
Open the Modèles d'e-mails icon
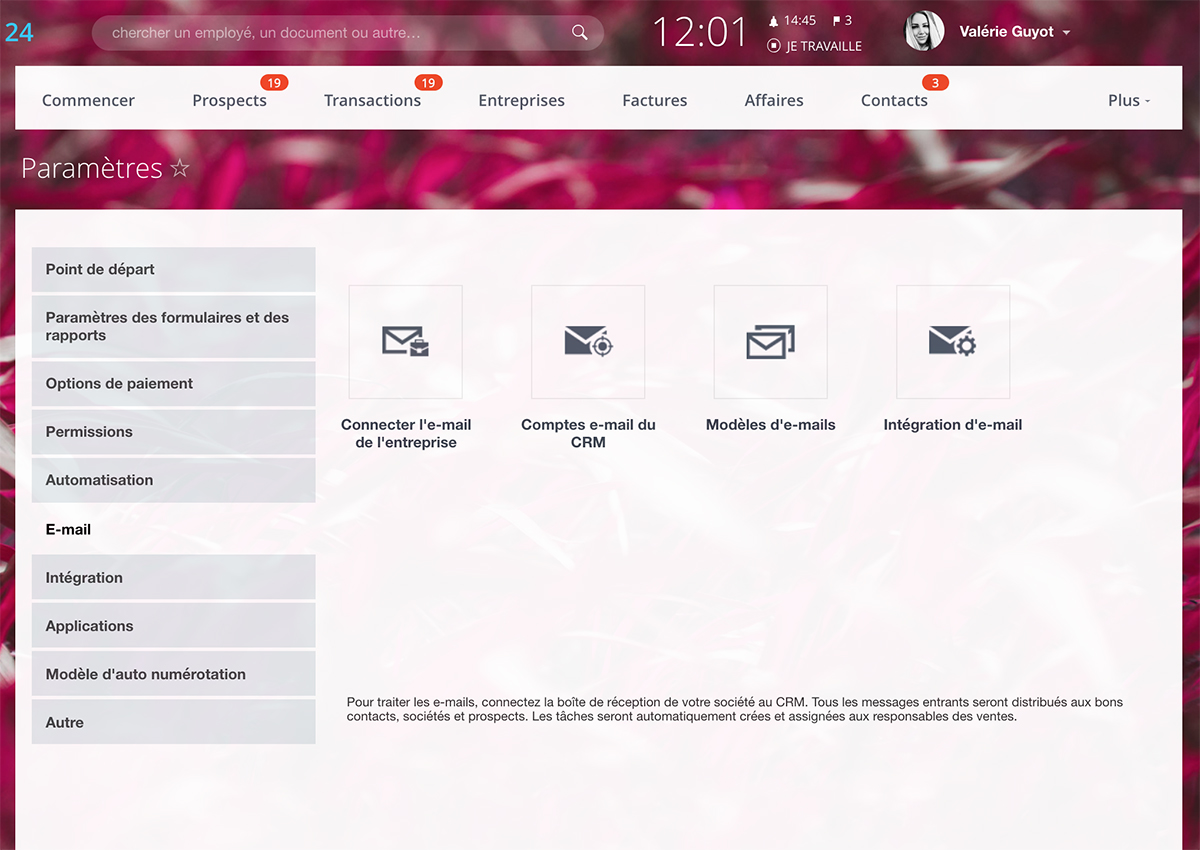(770, 342)
